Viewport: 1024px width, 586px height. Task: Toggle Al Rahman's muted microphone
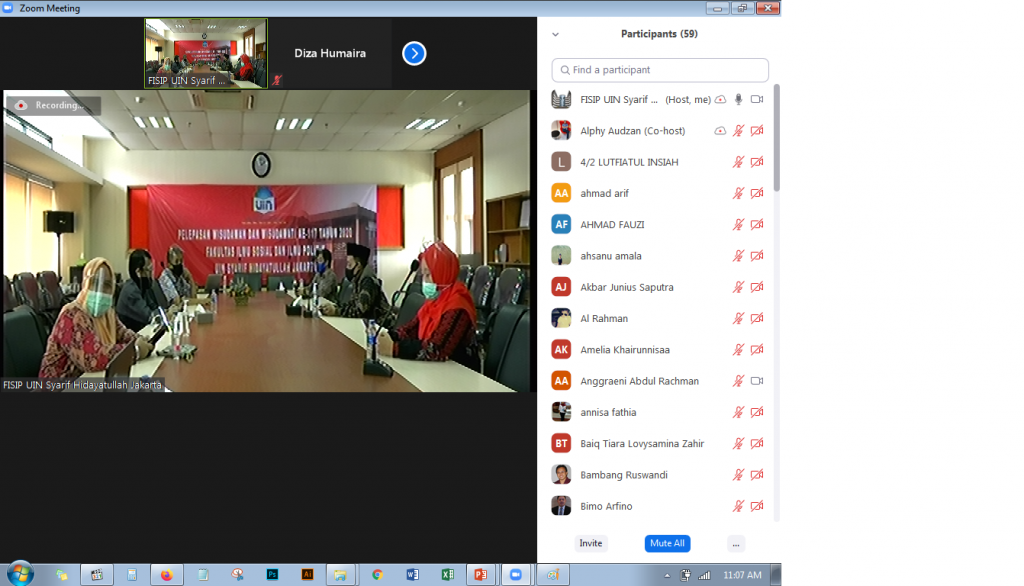click(x=739, y=318)
